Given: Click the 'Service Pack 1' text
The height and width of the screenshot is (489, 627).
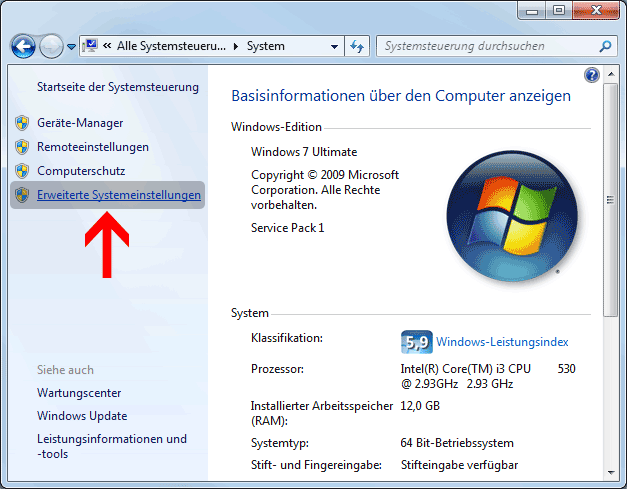Looking at the screenshot, I should [288, 228].
